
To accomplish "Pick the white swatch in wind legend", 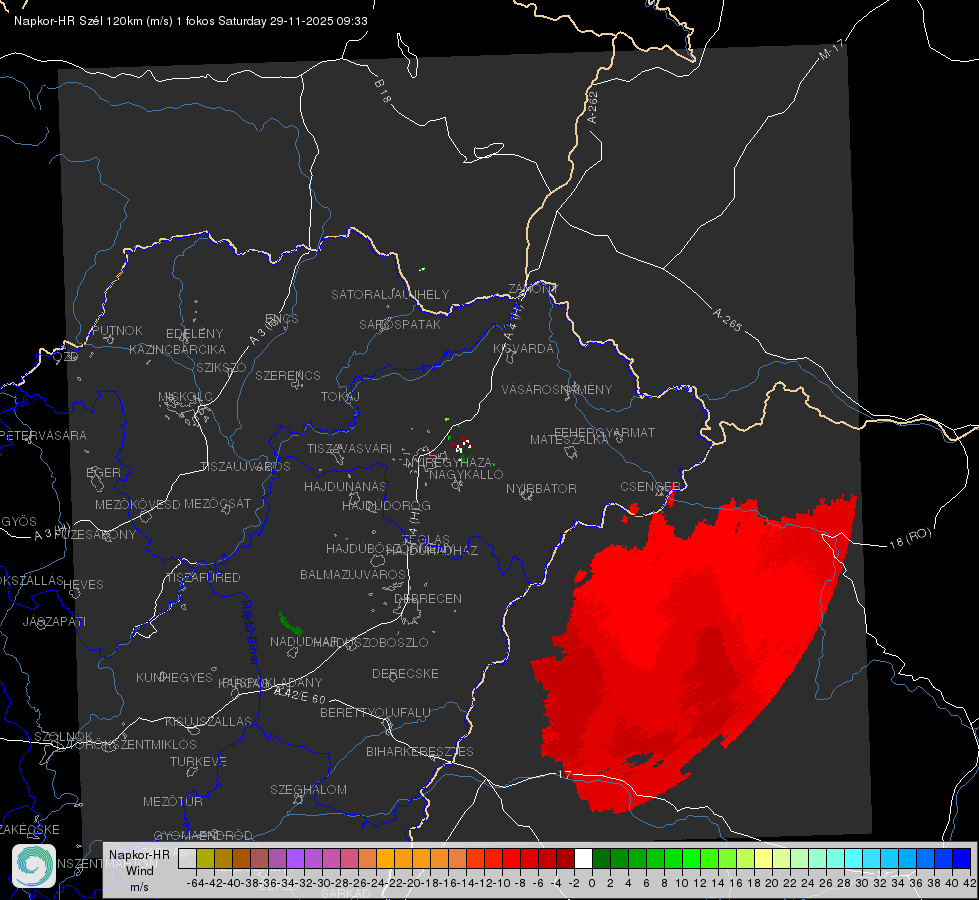I will (x=583, y=859).
